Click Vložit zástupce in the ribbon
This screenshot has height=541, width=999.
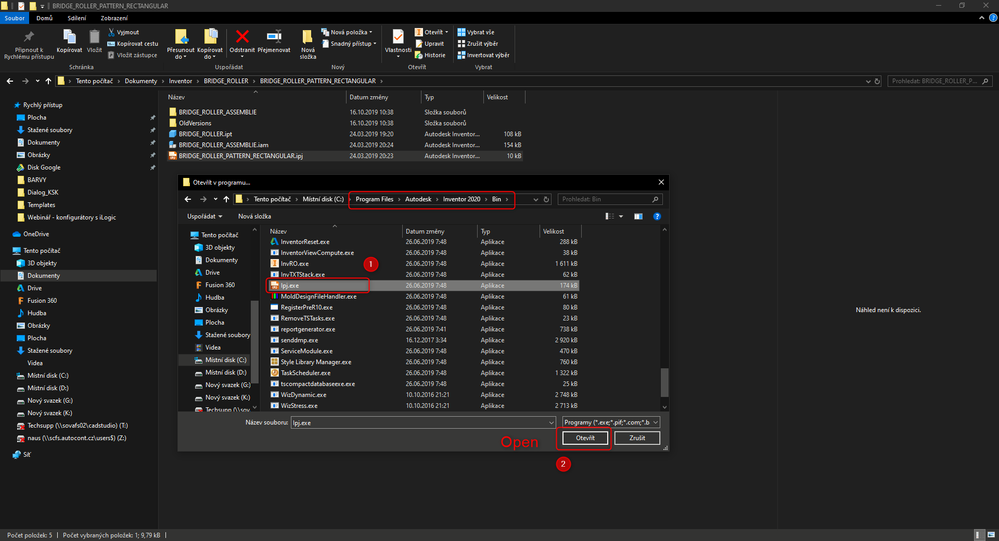coord(132,55)
